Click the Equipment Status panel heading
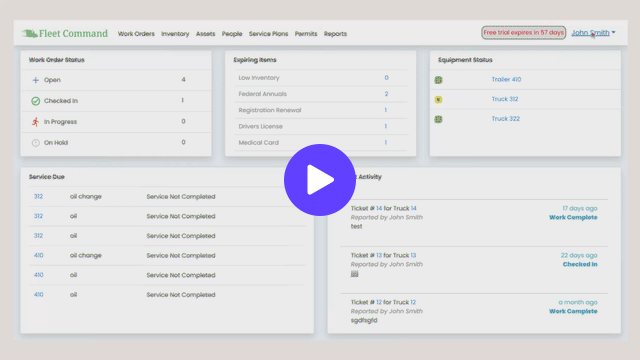 pyautogui.click(x=465, y=60)
